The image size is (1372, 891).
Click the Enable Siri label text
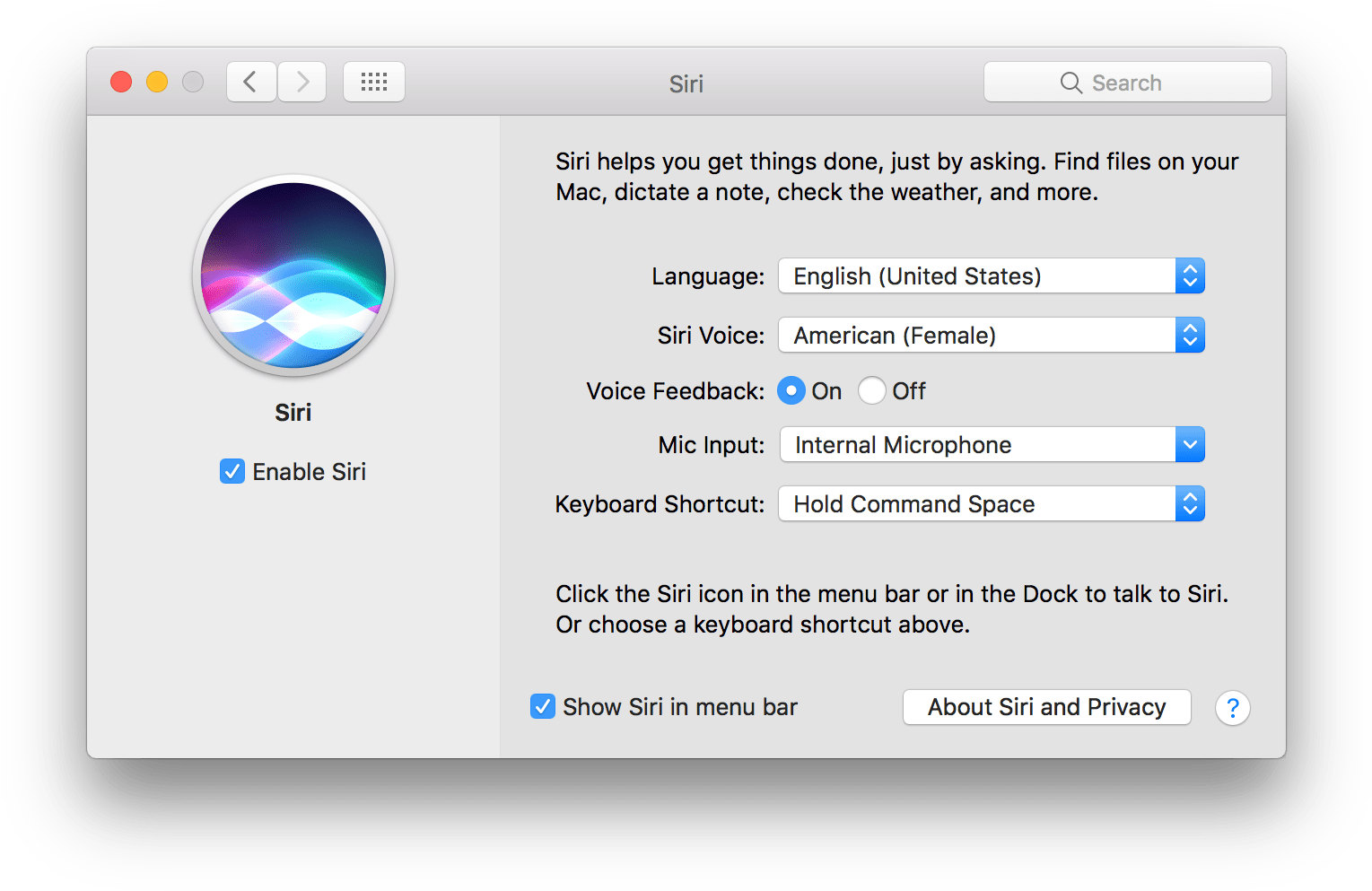point(309,471)
